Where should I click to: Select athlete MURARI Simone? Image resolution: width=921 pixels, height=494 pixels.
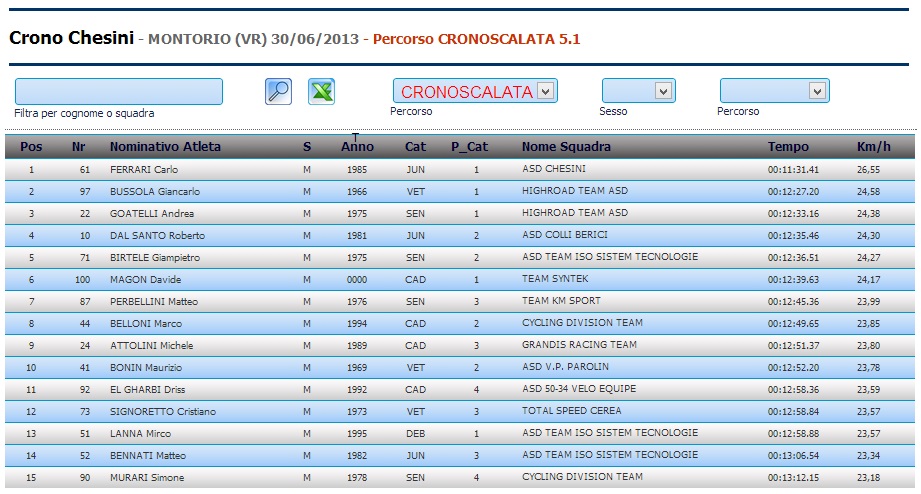pyautogui.click(x=147, y=478)
